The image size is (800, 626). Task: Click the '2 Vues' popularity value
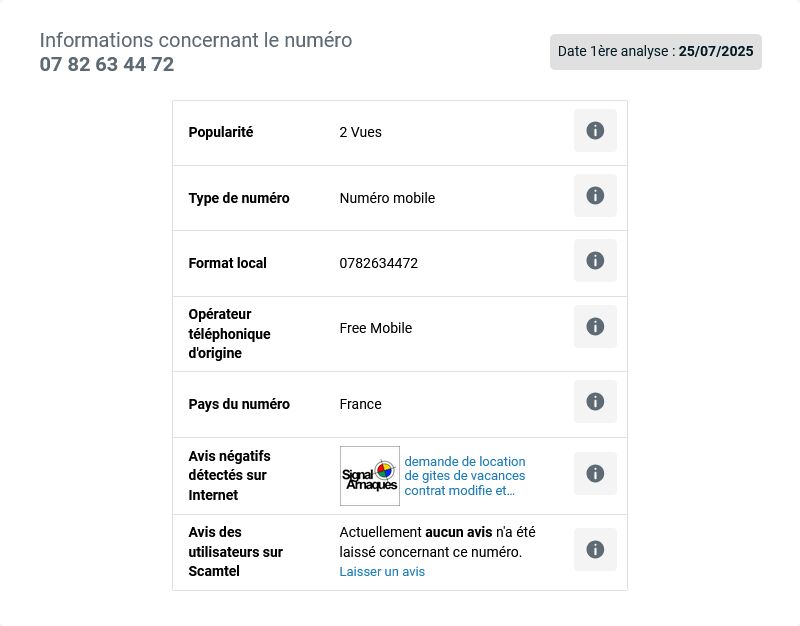[360, 132]
